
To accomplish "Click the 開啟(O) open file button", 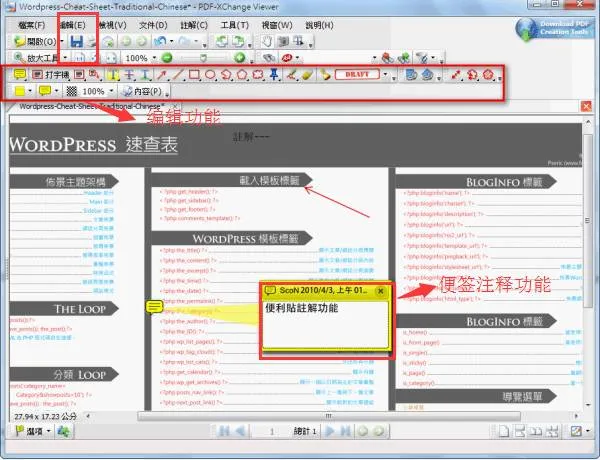I will point(35,41).
